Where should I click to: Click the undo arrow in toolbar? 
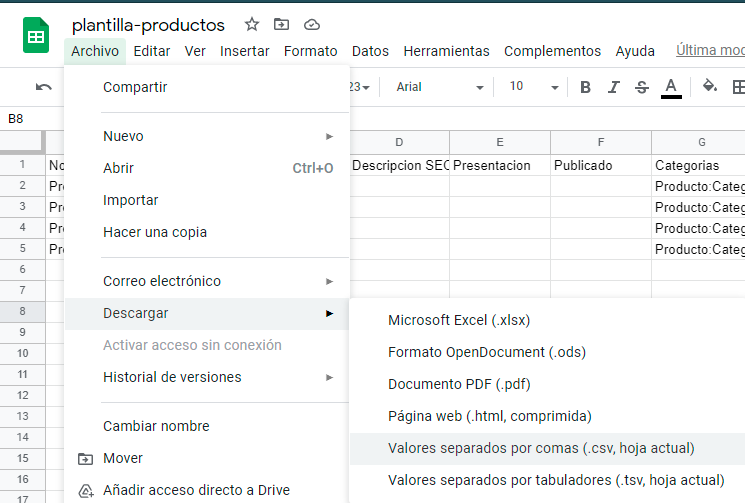[43, 87]
